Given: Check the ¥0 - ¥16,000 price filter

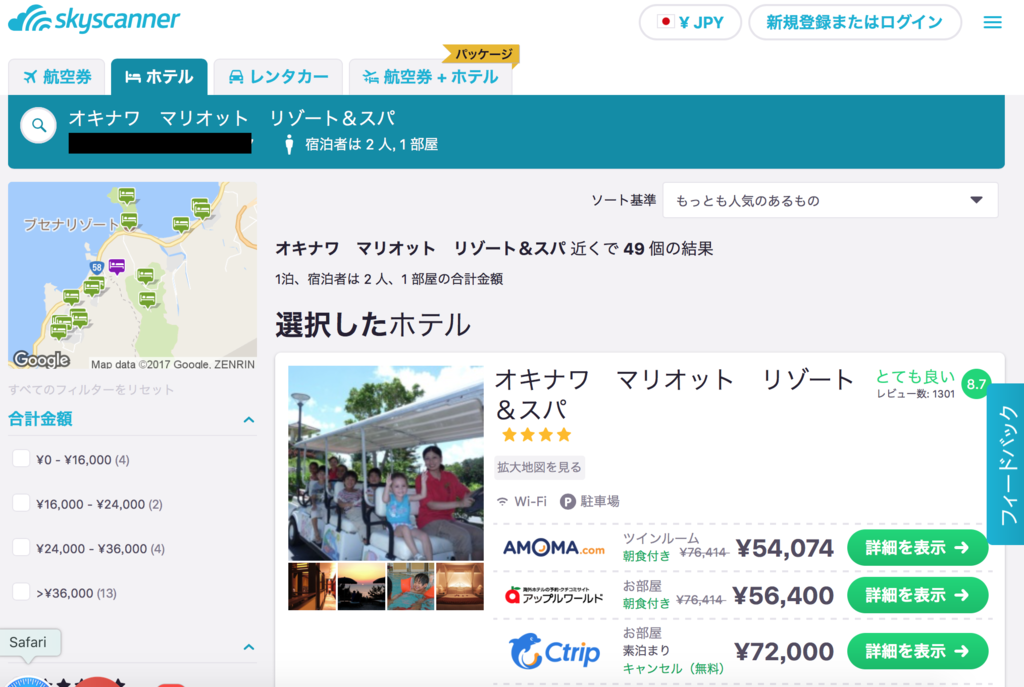Looking at the screenshot, I should 21,459.
